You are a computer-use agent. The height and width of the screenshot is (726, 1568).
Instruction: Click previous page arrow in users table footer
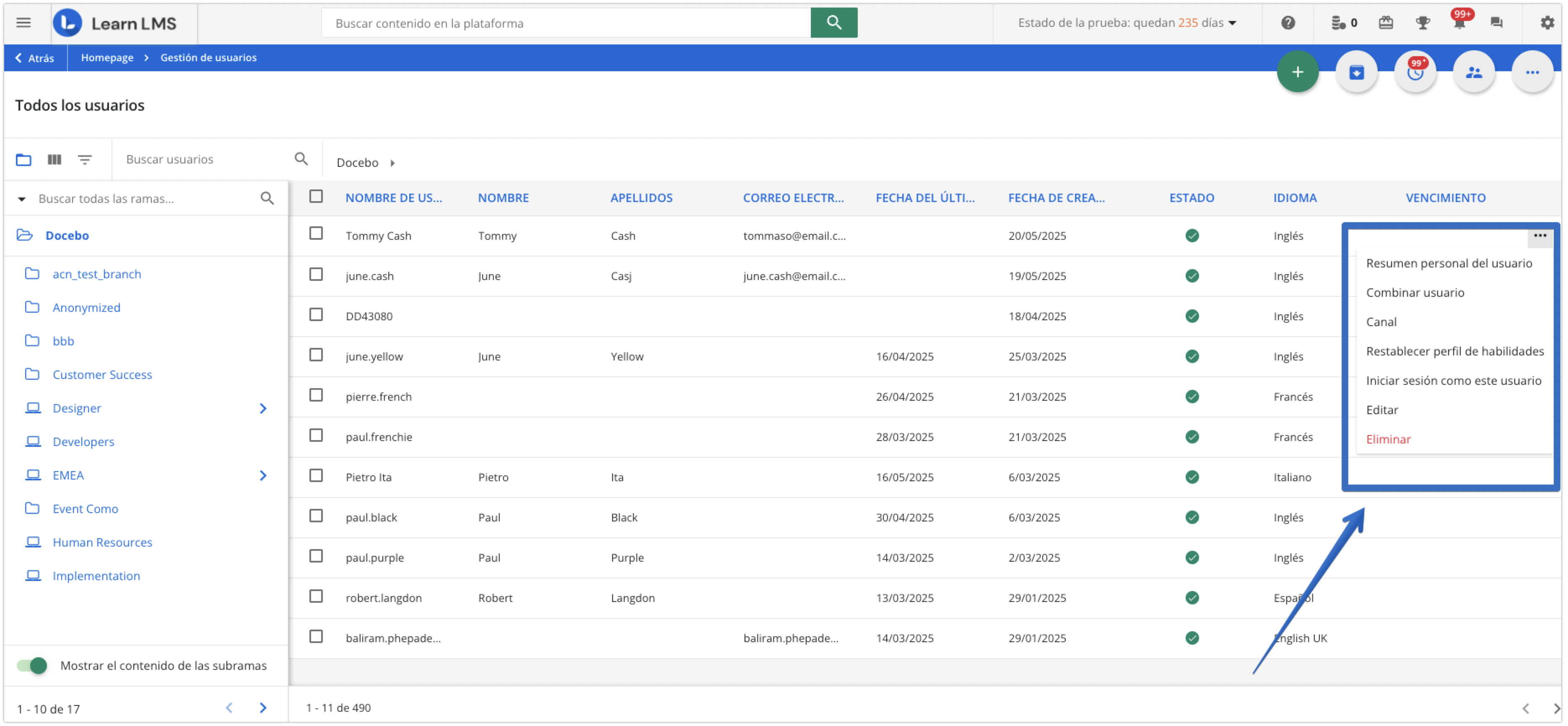1525,708
